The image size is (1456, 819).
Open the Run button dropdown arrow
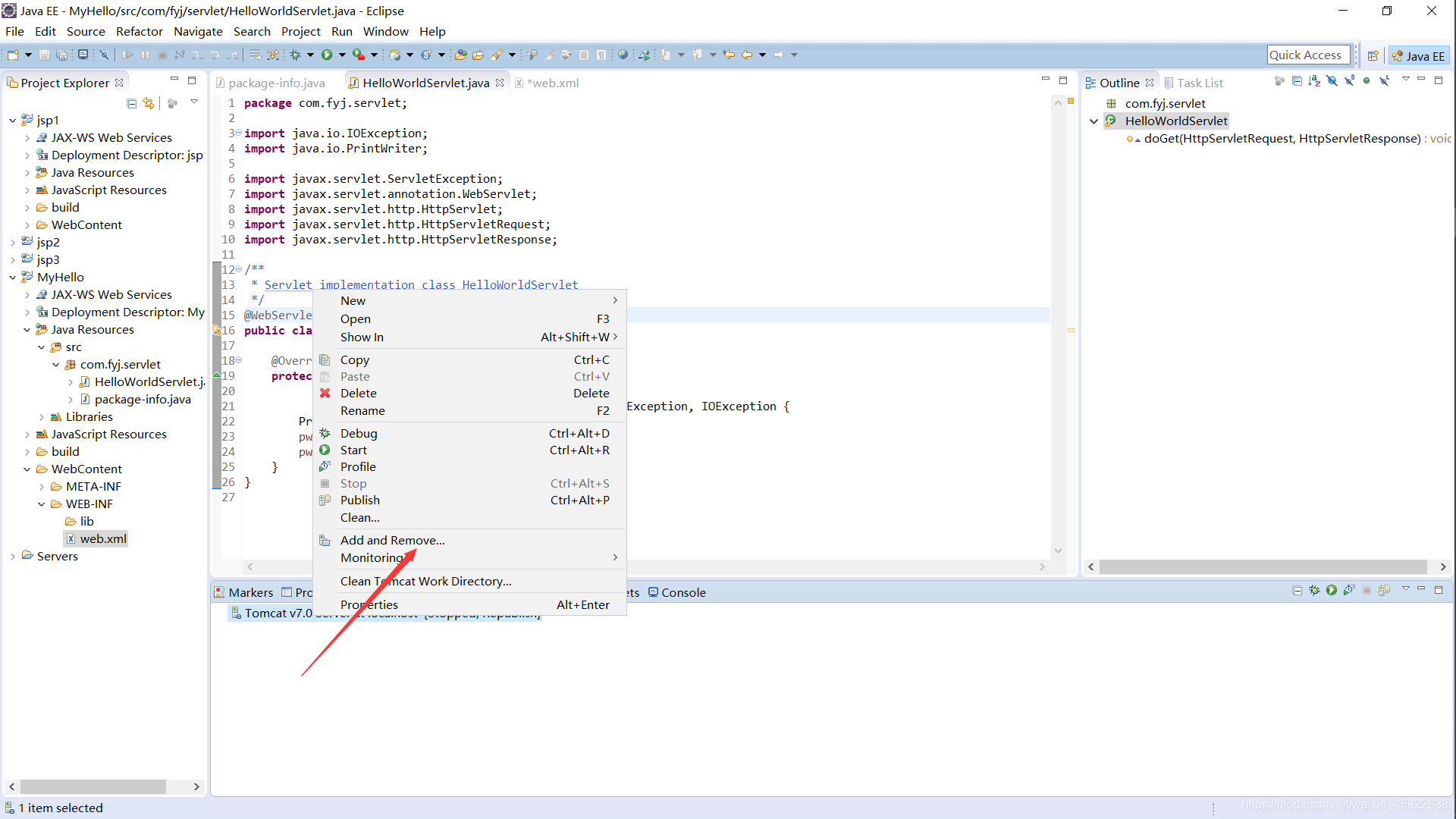coord(342,55)
